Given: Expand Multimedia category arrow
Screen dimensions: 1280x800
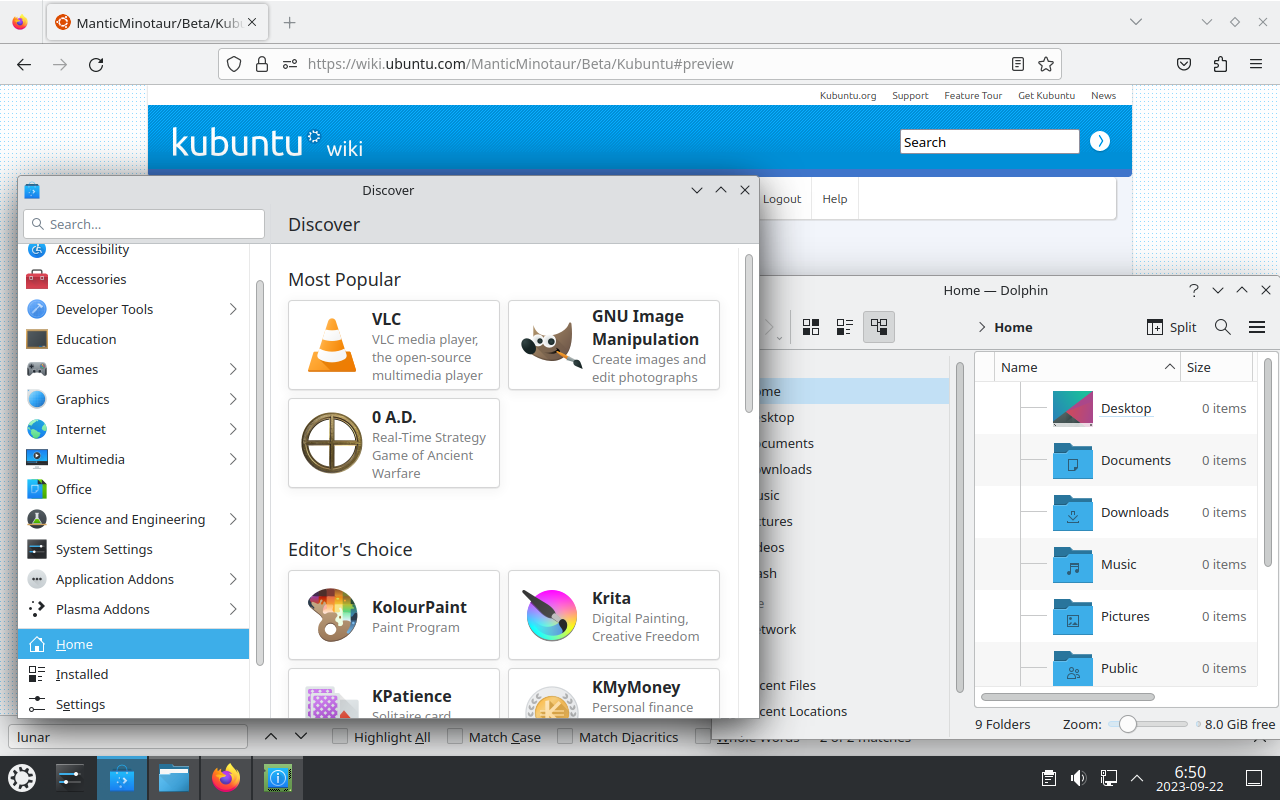Looking at the screenshot, I should (x=233, y=459).
